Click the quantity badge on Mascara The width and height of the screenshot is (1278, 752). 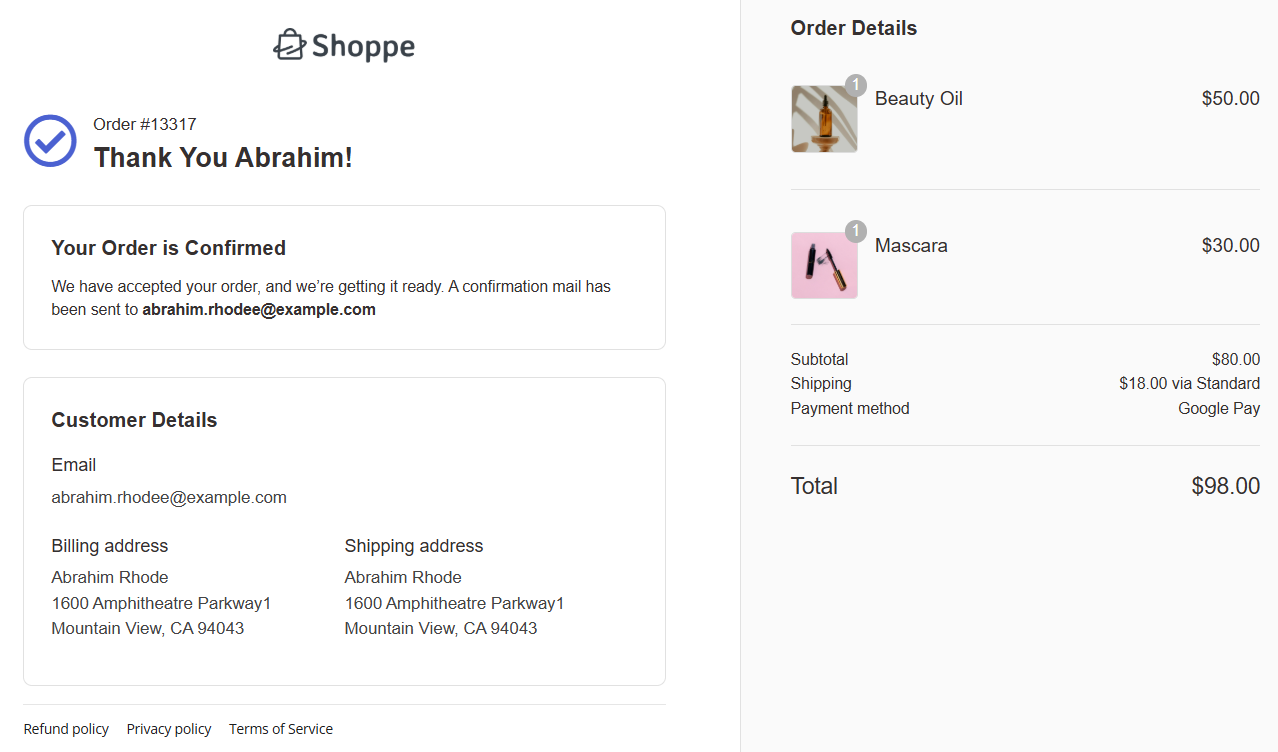click(855, 231)
